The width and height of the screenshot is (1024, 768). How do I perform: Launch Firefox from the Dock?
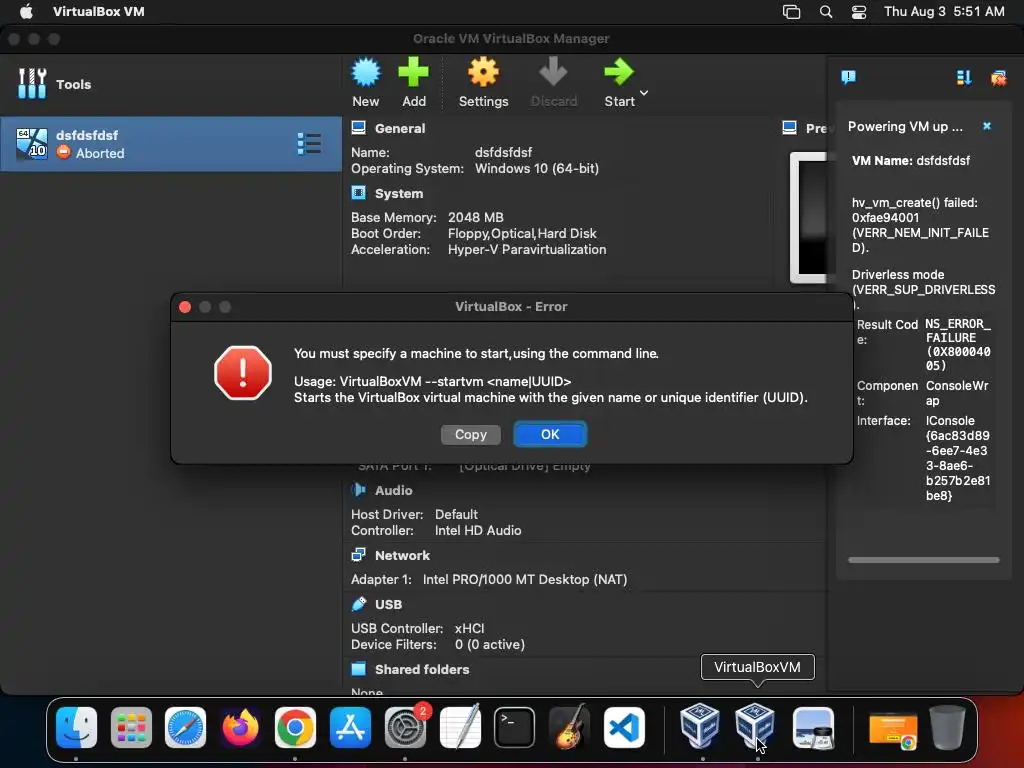pos(240,727)
